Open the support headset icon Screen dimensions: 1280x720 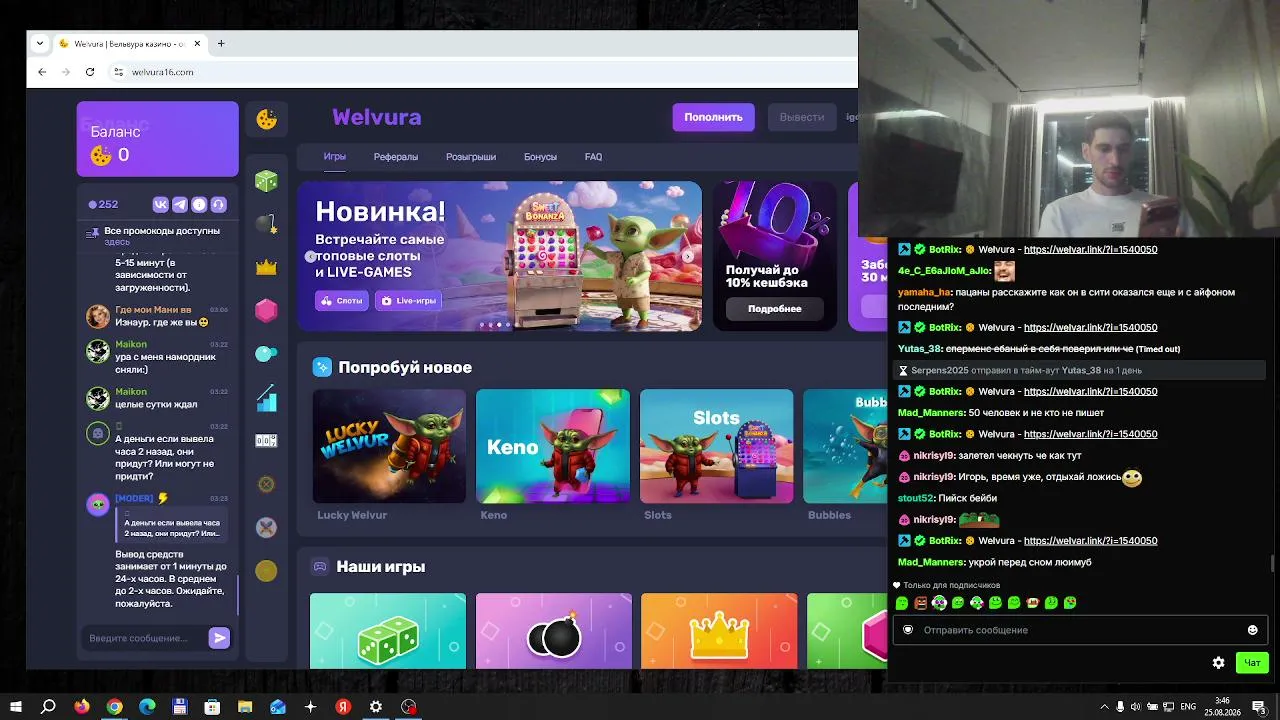tap(218, 204)
